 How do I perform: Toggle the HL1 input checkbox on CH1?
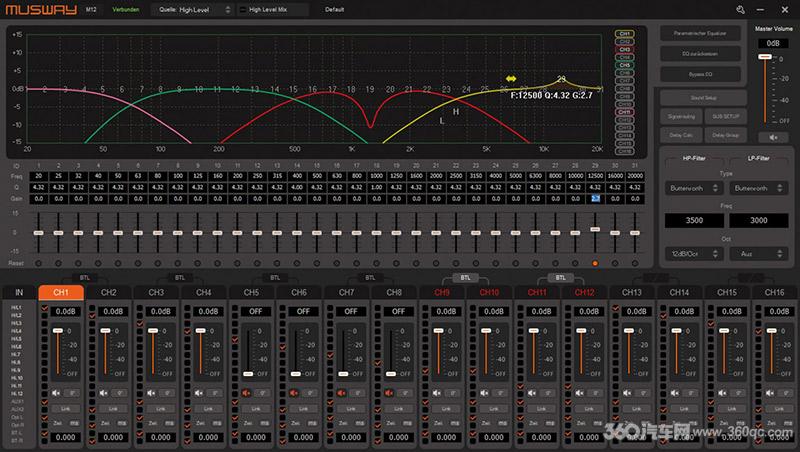pyautogui.click(x=44, y=308)
